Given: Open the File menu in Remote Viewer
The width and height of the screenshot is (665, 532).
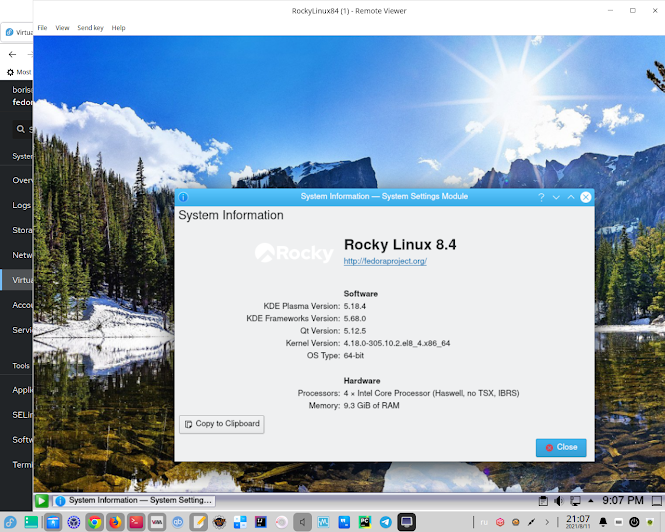Looking at the screenshot, I should [42, 28].
